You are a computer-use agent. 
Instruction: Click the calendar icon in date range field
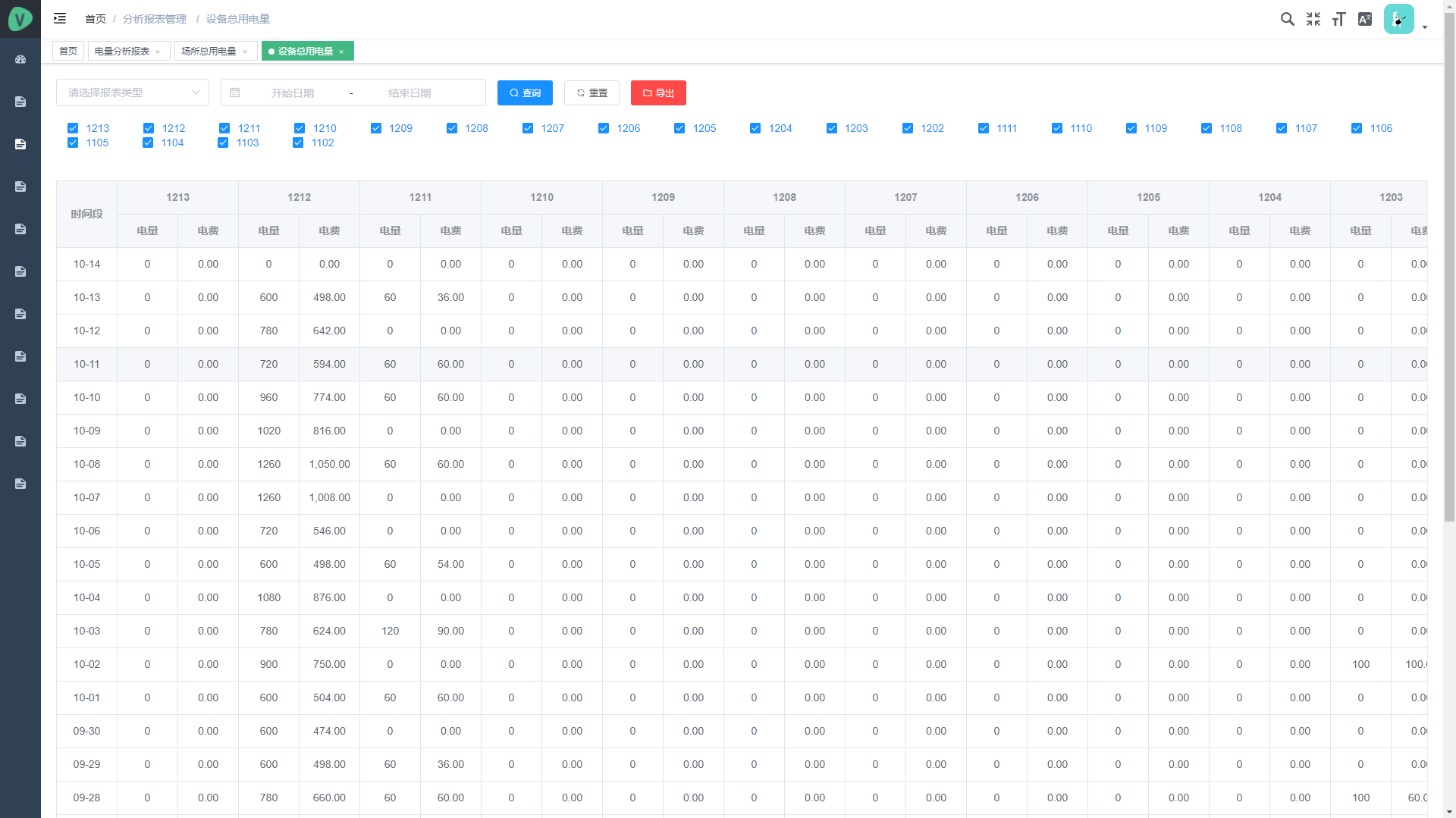235,92
